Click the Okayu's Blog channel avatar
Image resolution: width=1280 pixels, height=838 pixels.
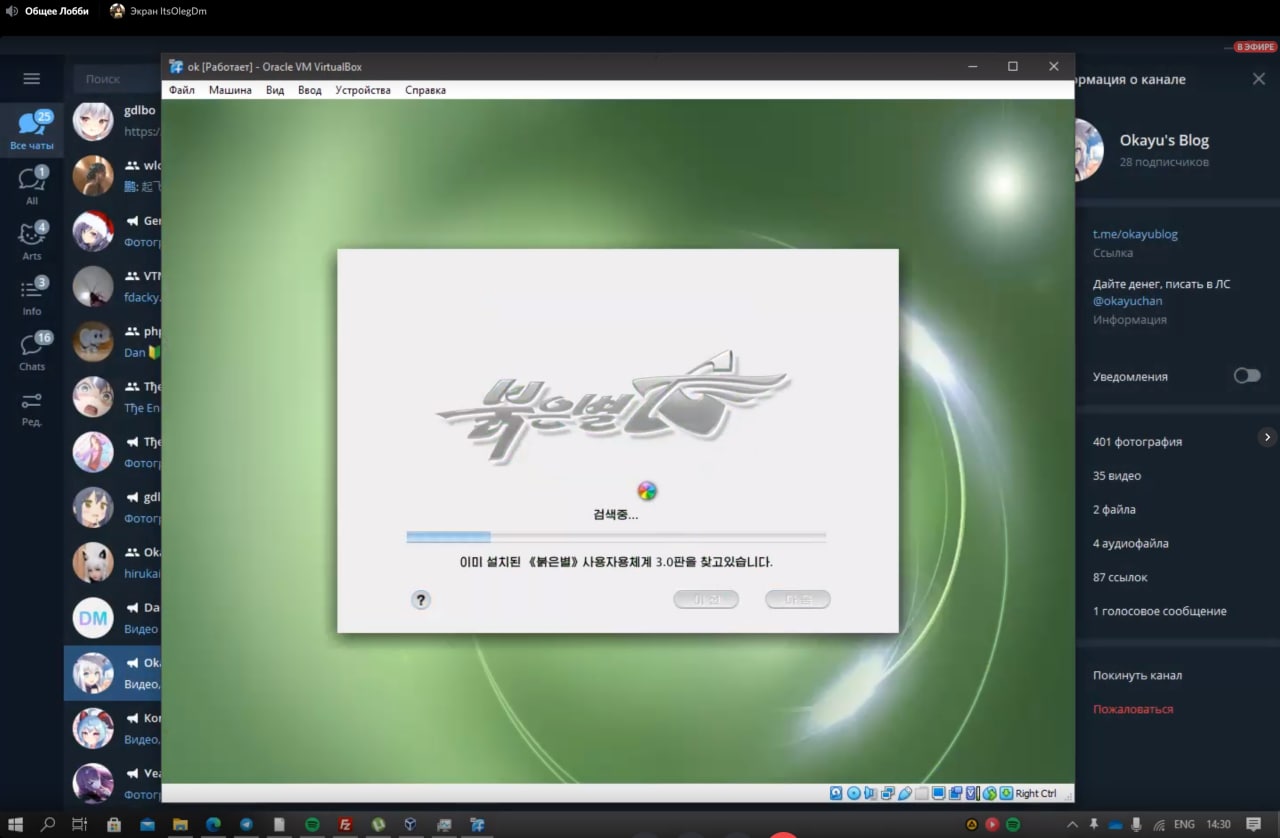point(1090,150)
